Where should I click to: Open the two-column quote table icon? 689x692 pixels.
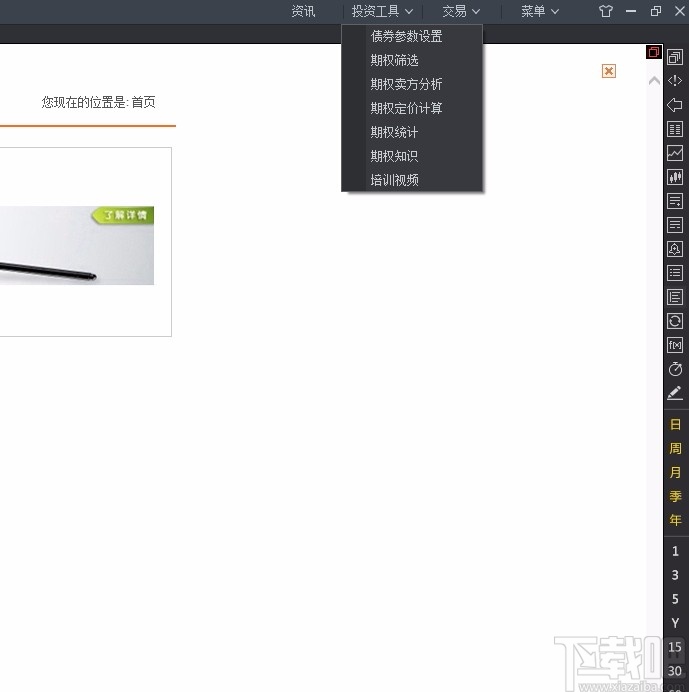(x=675, y=129)
